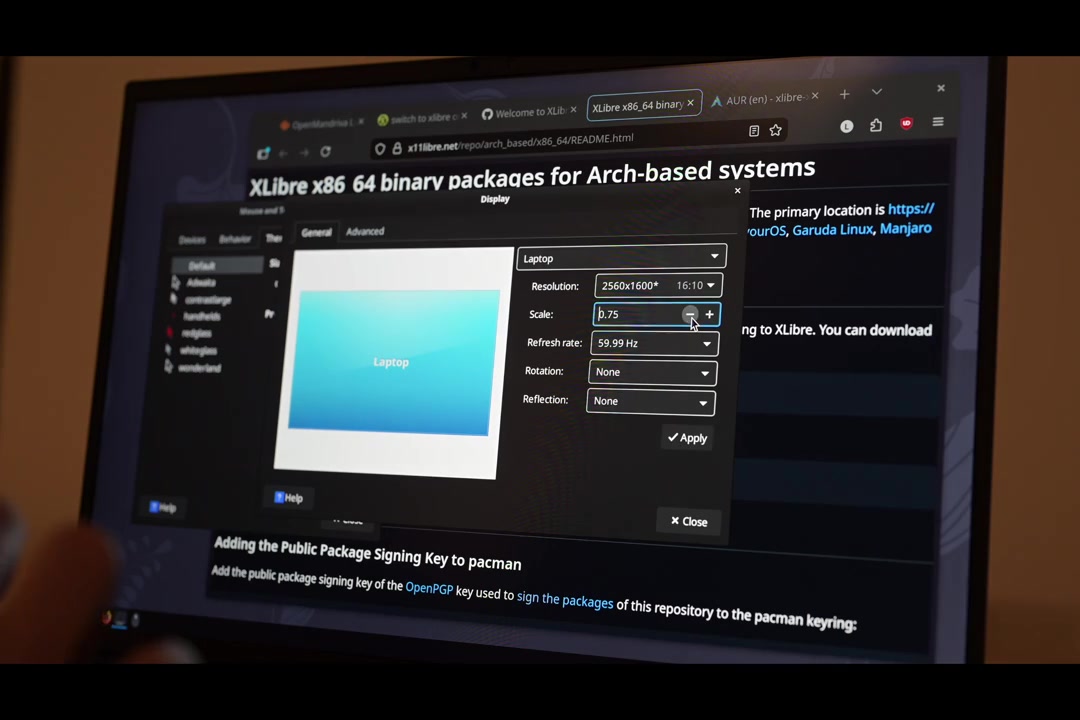The width and height of the screenshot is (1080, 720).
Task: Select the redglass cursor theme
Action: [x=196, y=333]
